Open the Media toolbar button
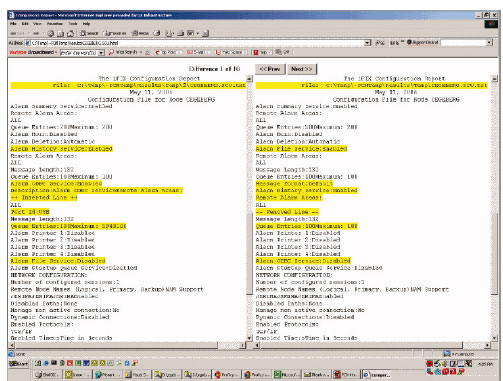The width and height of the screenshot is (503, 381). point(140,33)
